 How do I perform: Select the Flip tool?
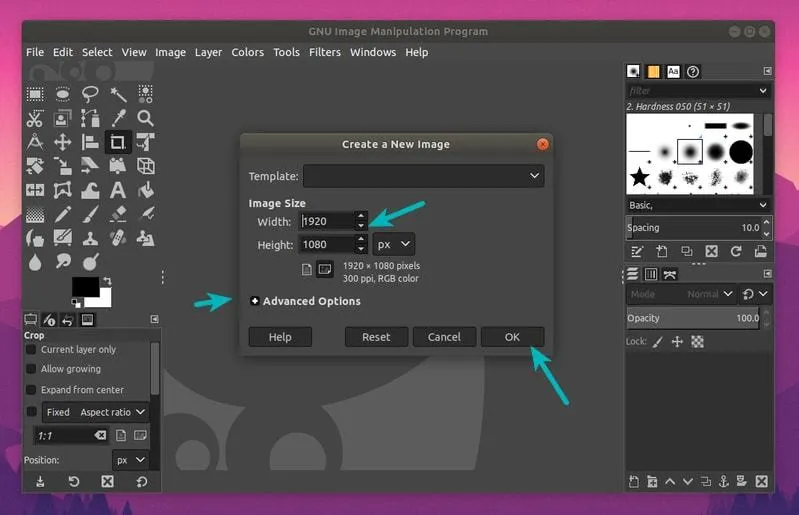pyautogui.click(x=35, y=191)
